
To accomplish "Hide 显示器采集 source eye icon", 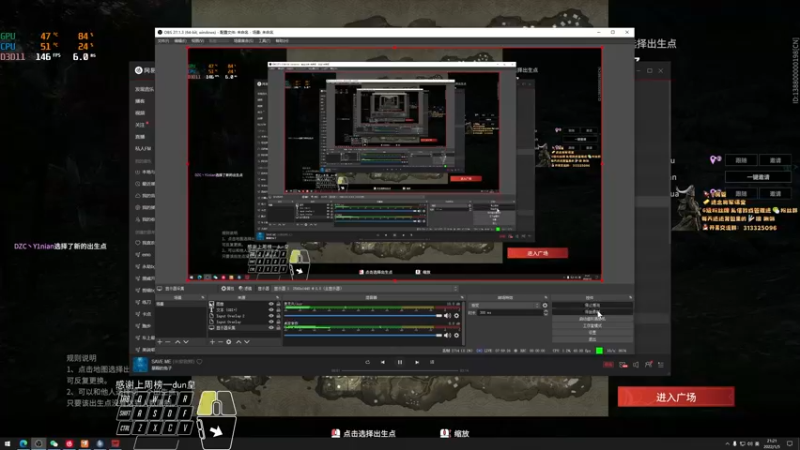I will (271, 328).
